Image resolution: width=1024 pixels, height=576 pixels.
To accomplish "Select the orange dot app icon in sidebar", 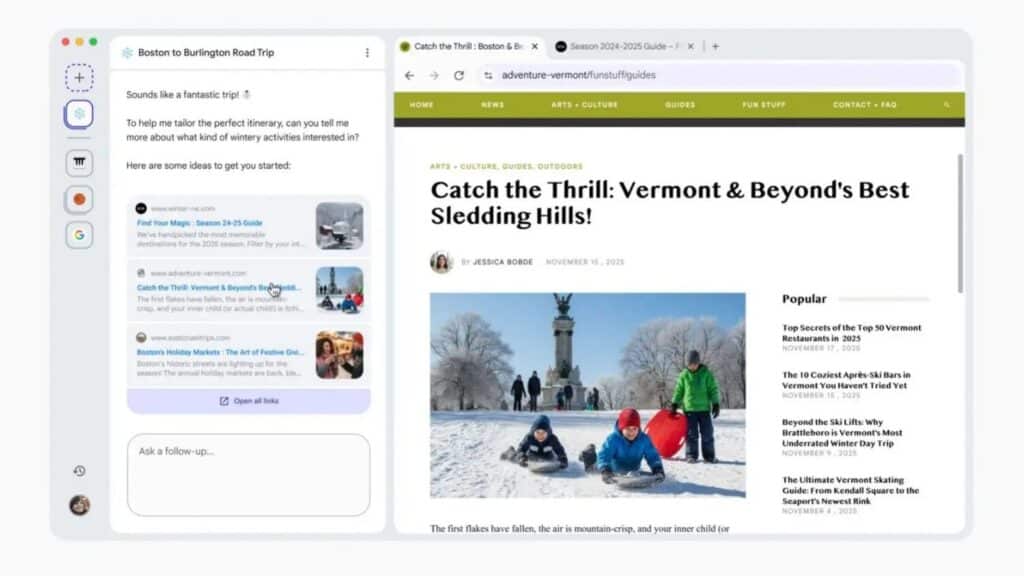I will (79, 199).
